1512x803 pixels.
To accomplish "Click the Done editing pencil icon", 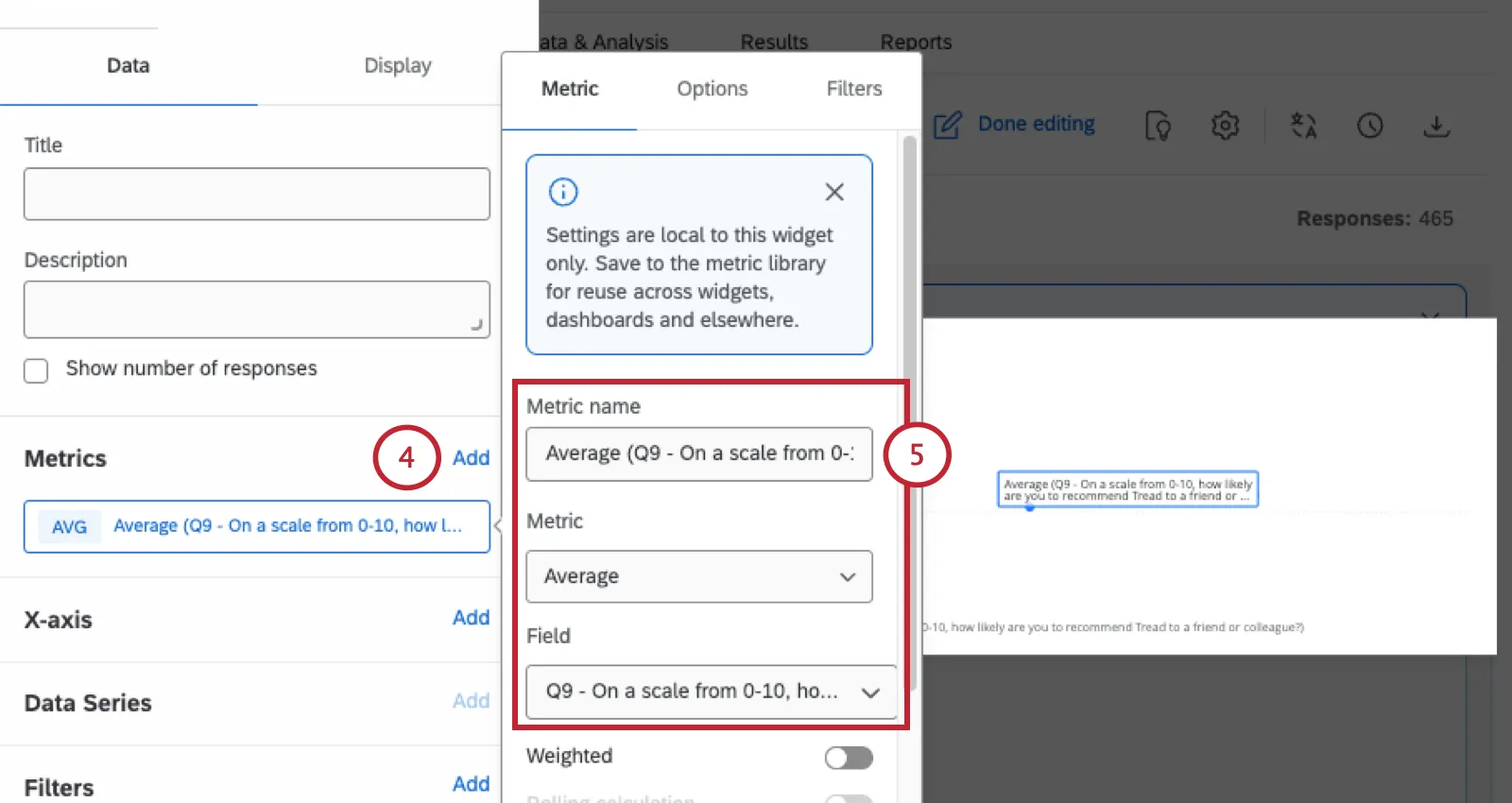I will click(x=948, y=125).
